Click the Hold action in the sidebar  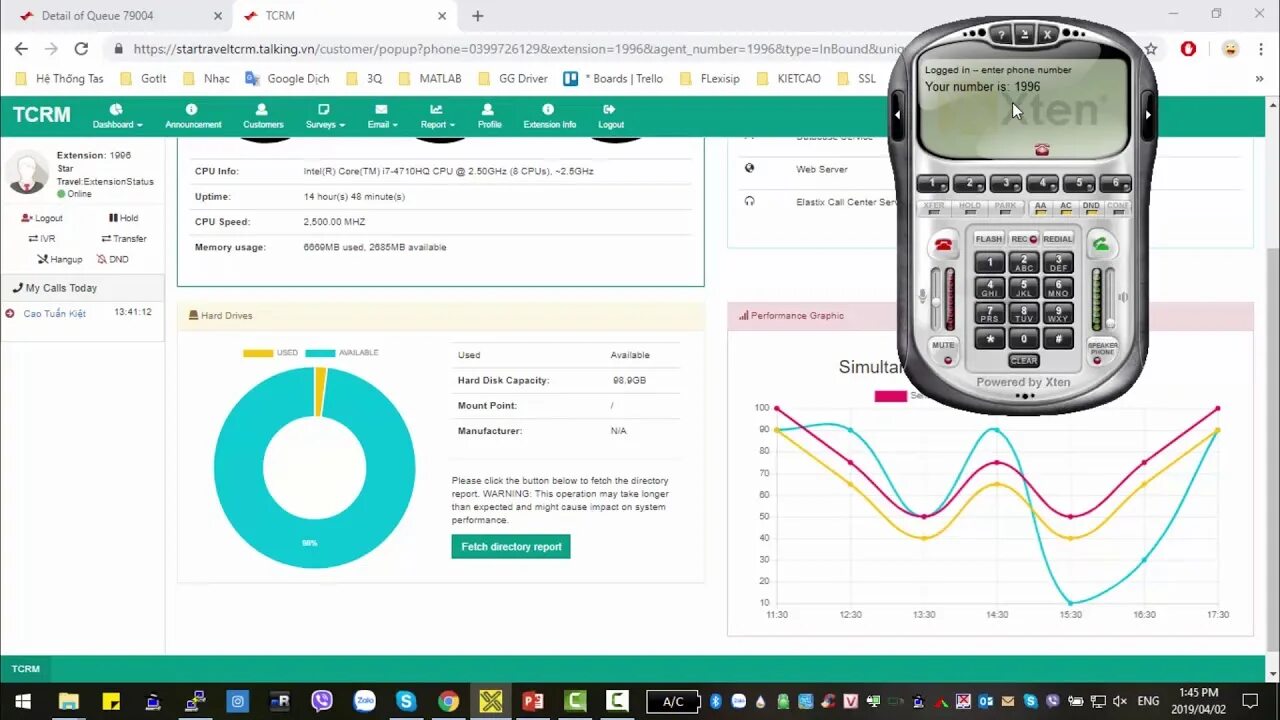point(123,218)
